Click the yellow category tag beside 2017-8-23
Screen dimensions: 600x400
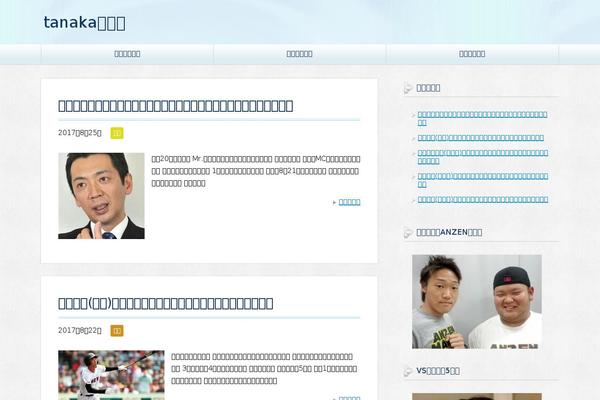(x=117, y=133)
